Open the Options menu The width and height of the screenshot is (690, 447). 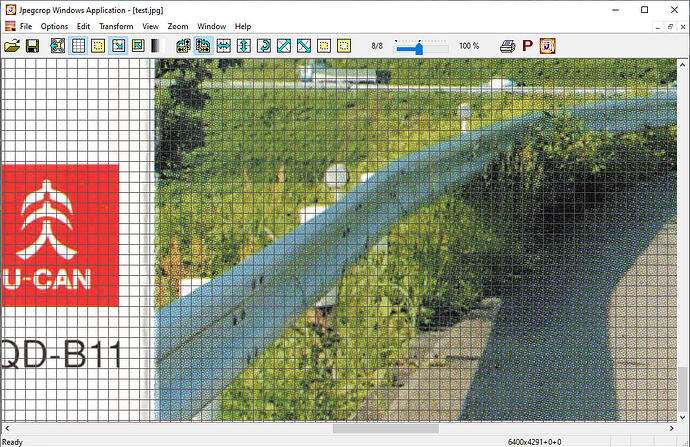point(54,26)
